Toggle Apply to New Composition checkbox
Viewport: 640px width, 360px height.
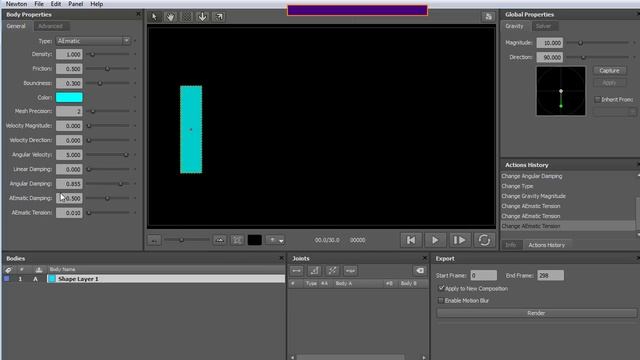[441, 288]
